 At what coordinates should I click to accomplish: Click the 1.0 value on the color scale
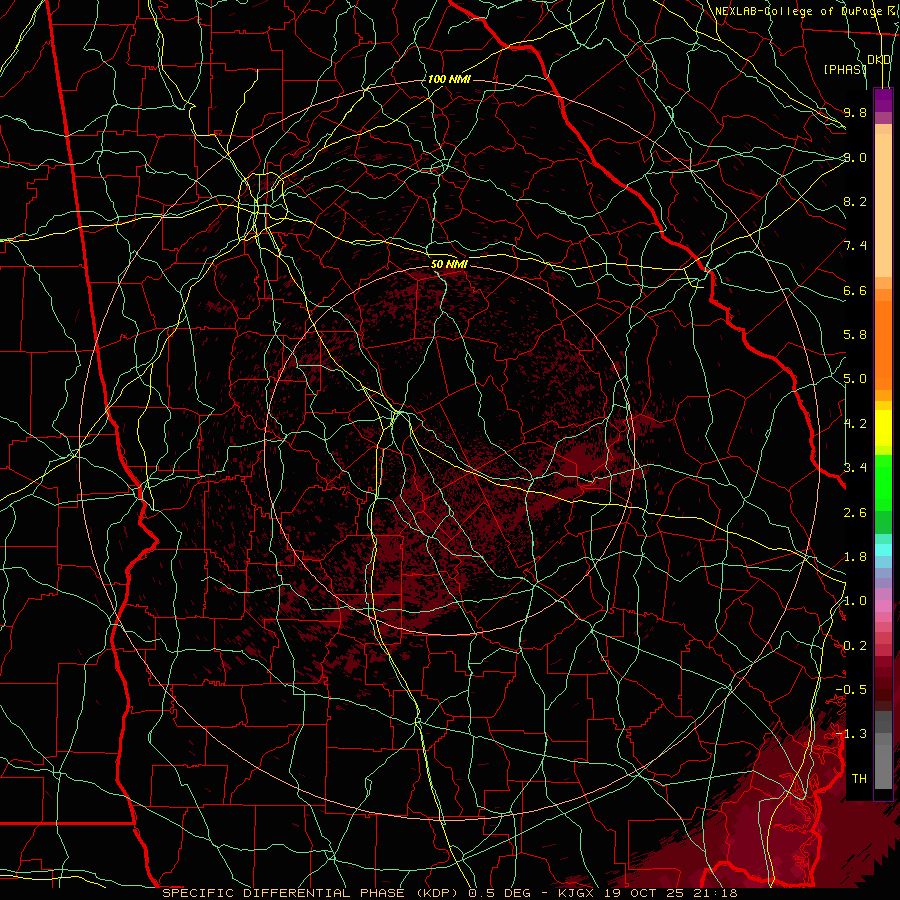click(855, 601)
